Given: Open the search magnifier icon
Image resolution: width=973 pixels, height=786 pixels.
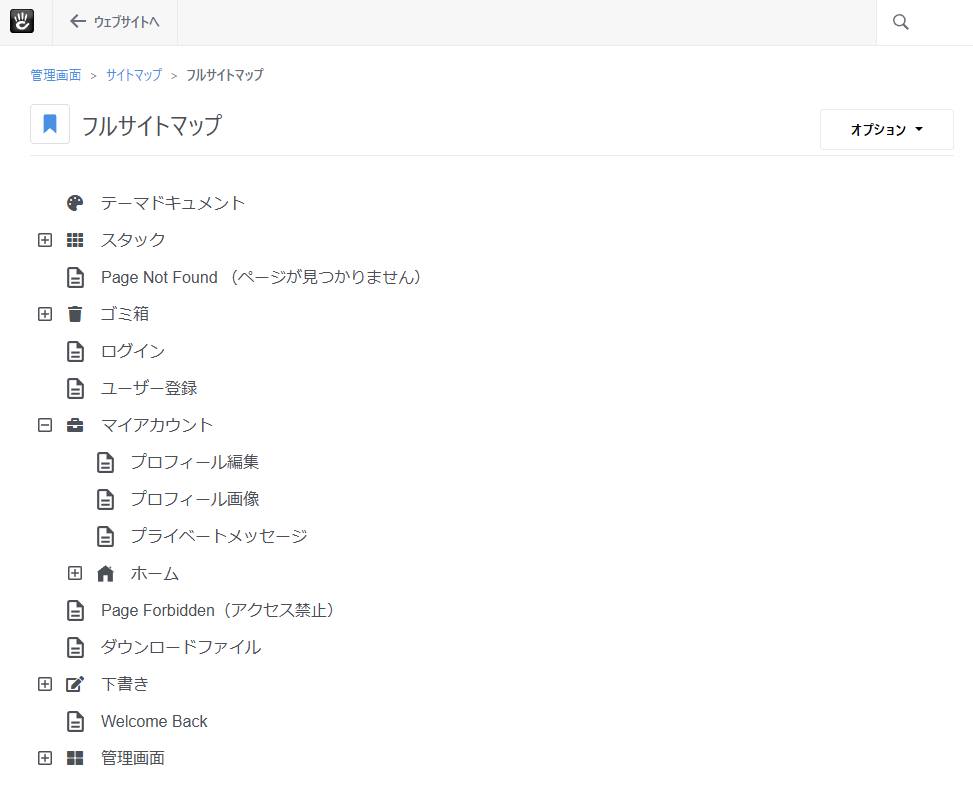Looking at the screenshot, I should click(900, 22).
